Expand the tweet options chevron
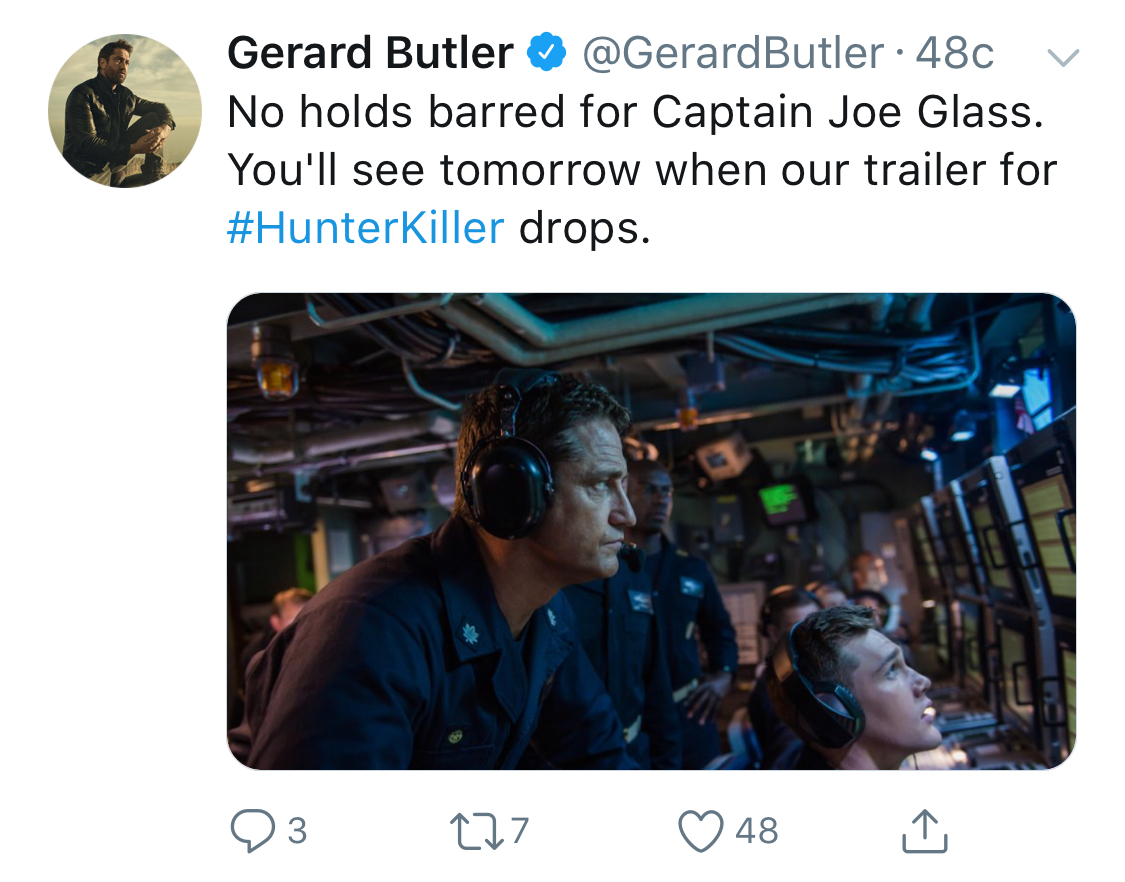The height and width of the screenshot is (882, 1125). pyautogui.click(x=1062, y=58)
